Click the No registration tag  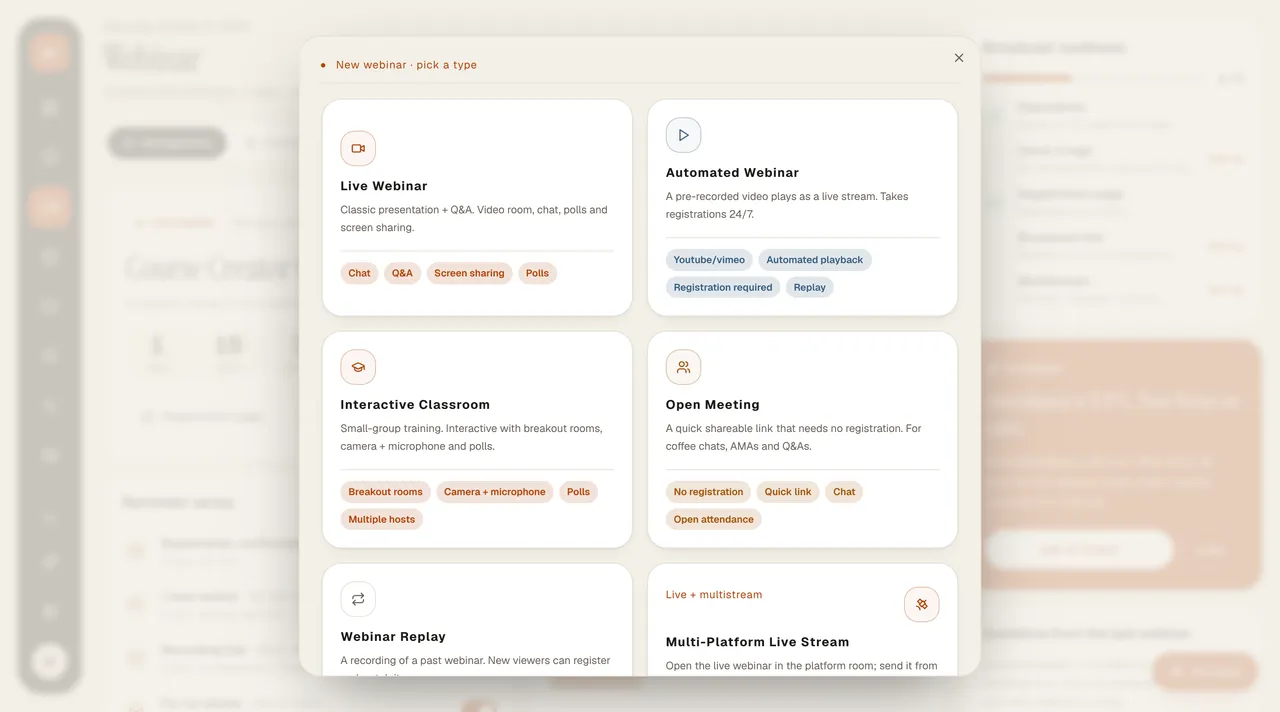pyautogui.click(x=709, y=492)
